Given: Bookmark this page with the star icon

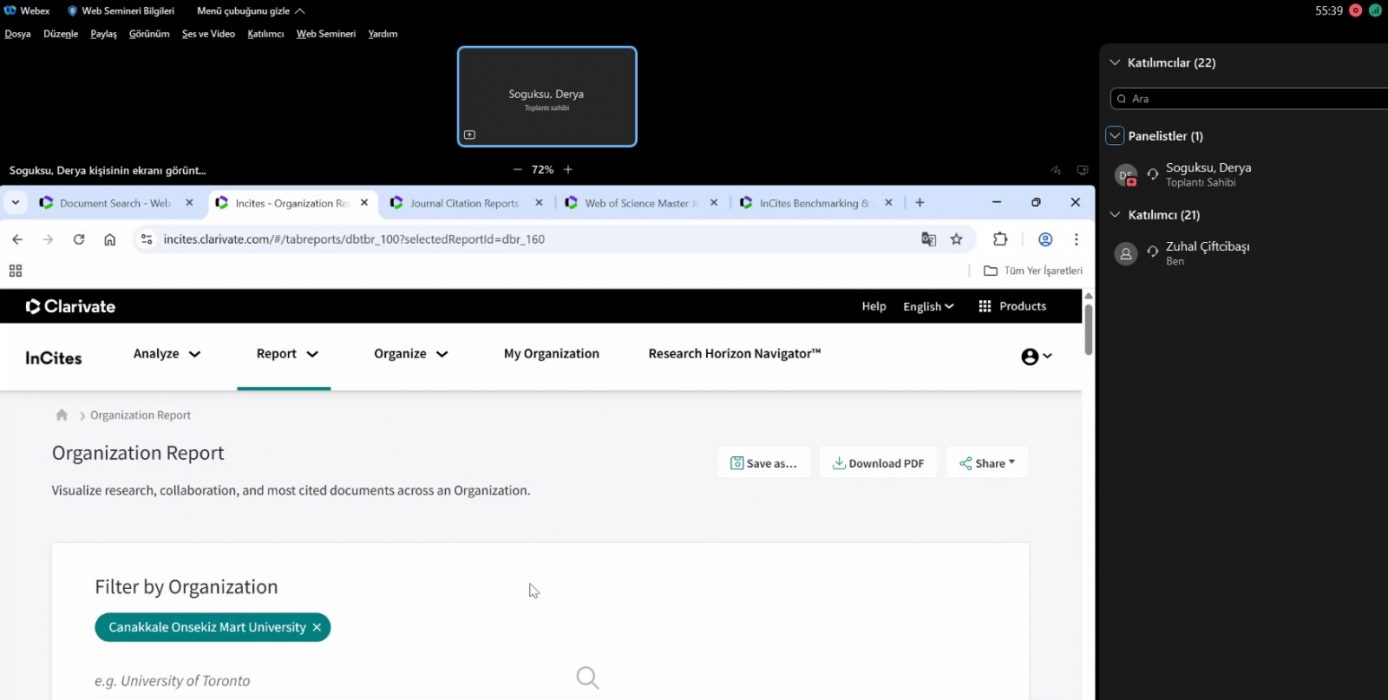Looking at the screenshot, I should (x=957, y=239).
